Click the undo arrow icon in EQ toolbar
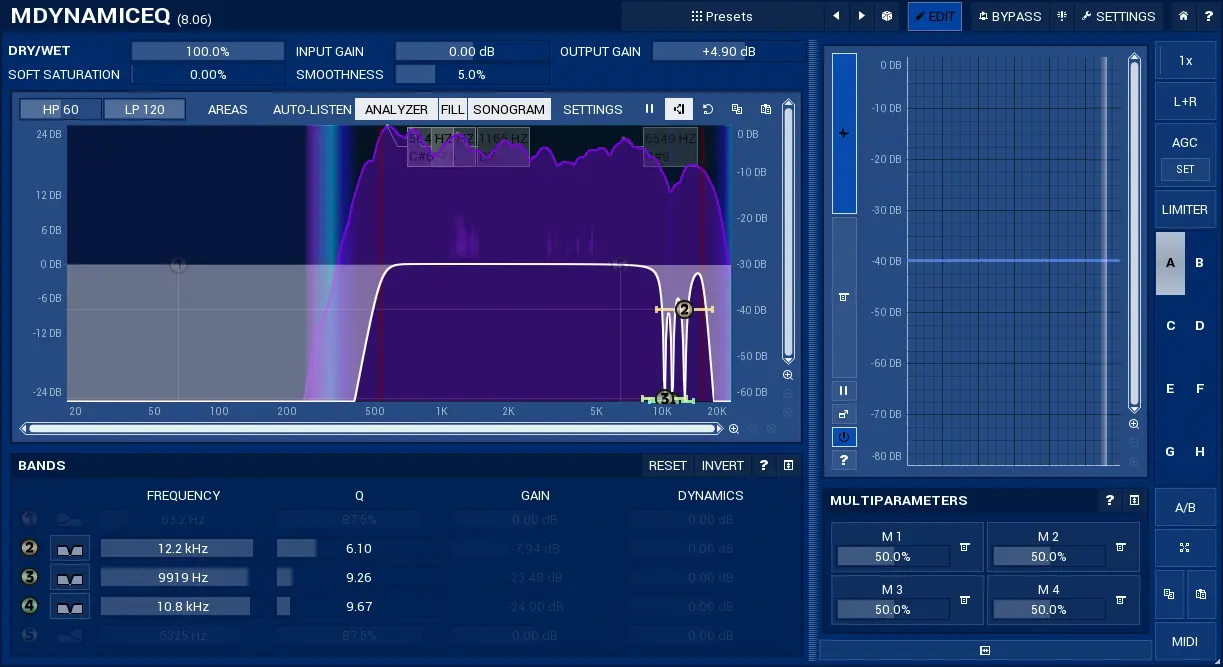The height and width of the screenshot is (667, 1223). (x=708, y=109)
